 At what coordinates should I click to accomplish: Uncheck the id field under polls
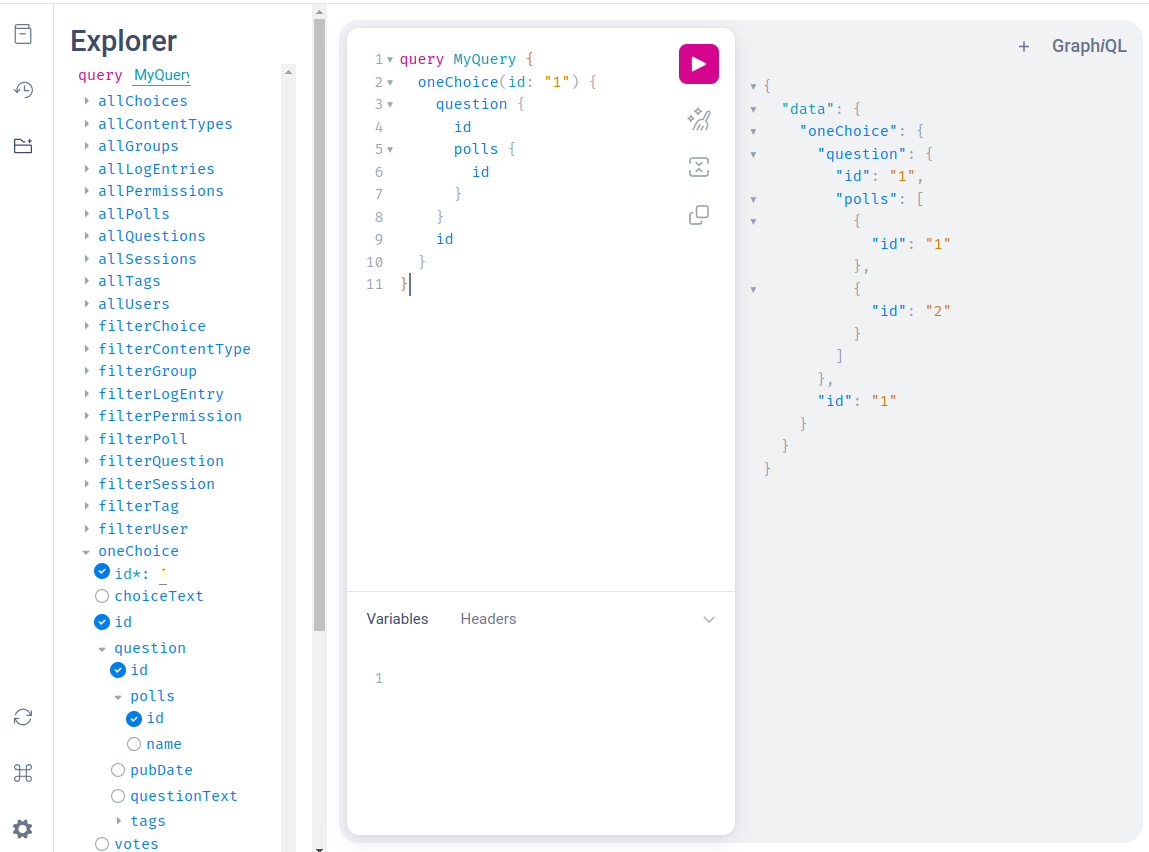pos(134,719)
